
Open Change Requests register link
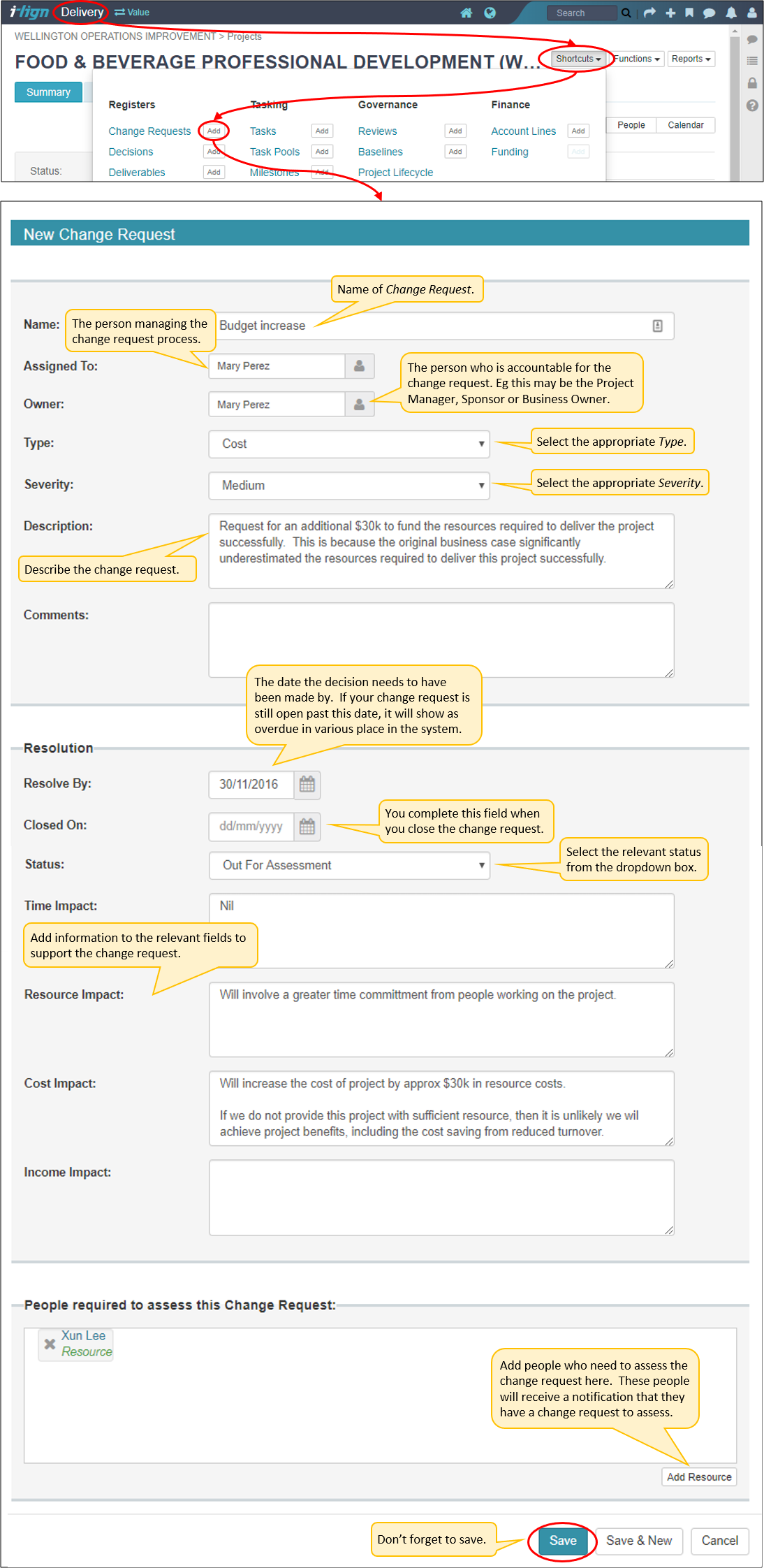[149, 131]
